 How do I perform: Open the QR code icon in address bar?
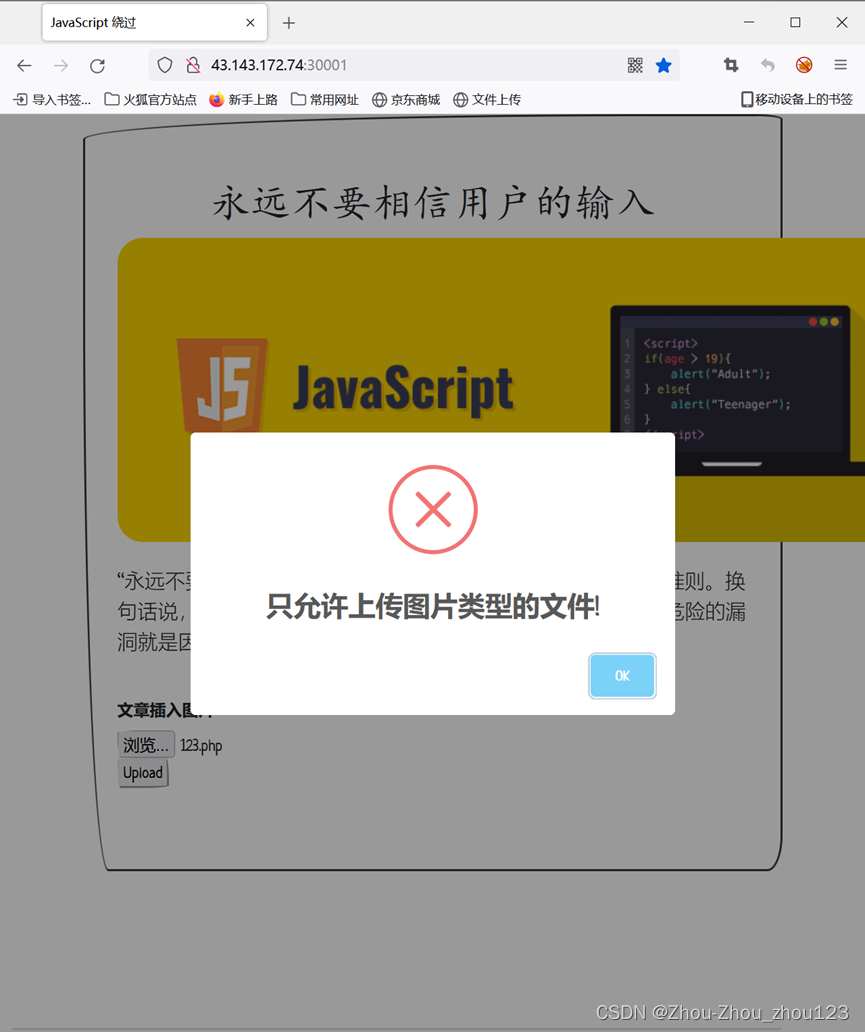click(x=635, y=64)
